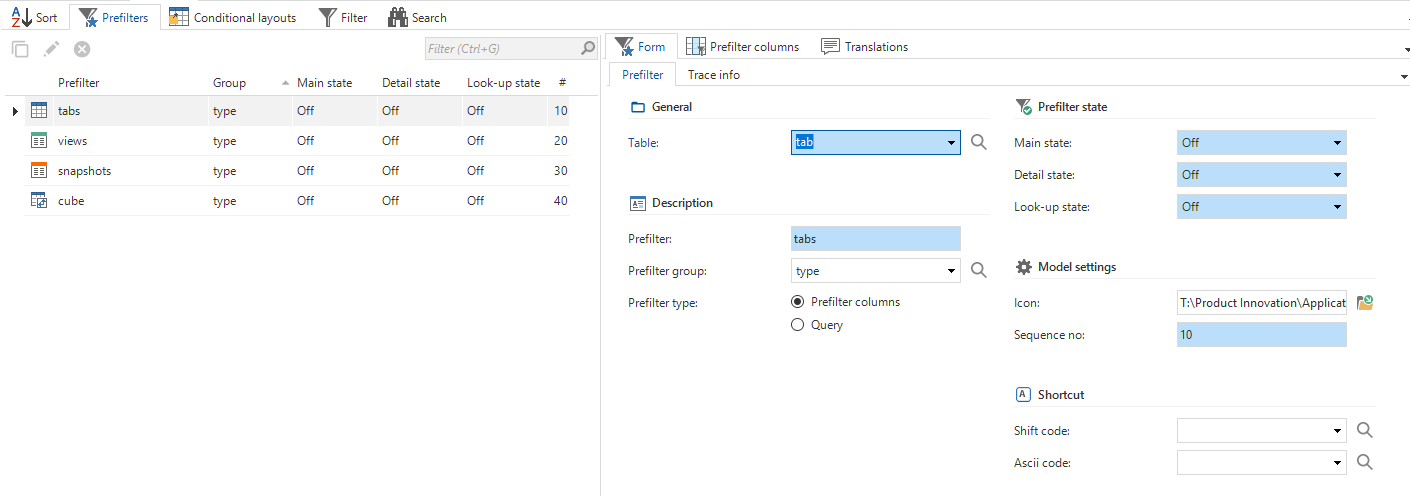This screenshot has width=1410, height=496.
Task: Select the snapshots prefilter row
Action: [x=85, y=171]
